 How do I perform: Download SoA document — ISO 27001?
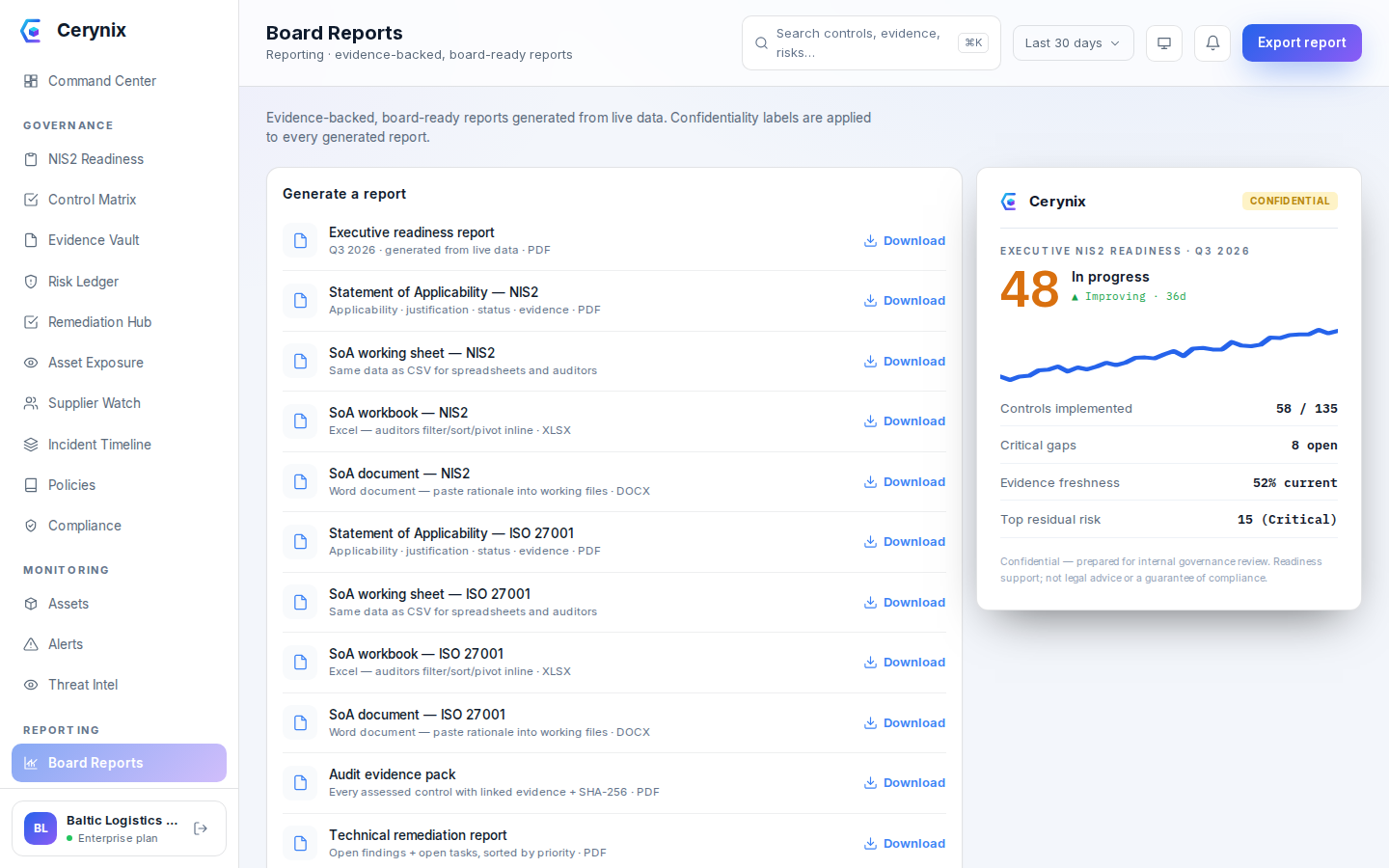(x=904, y=723)
